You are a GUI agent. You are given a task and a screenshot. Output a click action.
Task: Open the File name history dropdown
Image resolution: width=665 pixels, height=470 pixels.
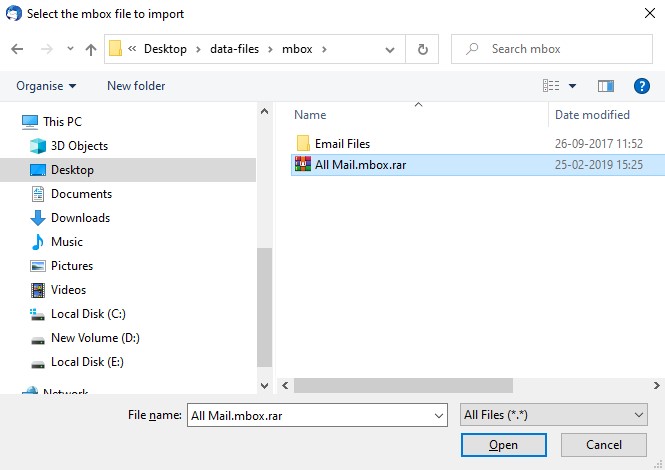[439, 416]
